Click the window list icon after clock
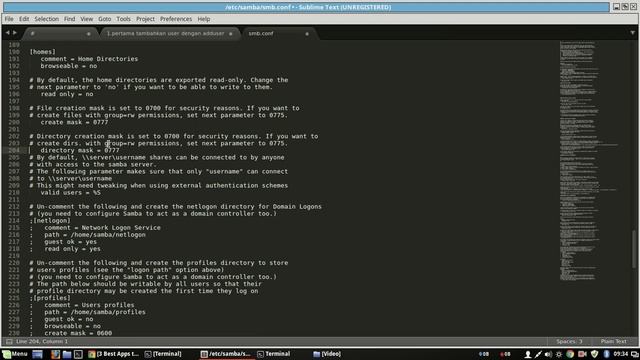This screenshot has width=640, height=360. click(634, 354)
